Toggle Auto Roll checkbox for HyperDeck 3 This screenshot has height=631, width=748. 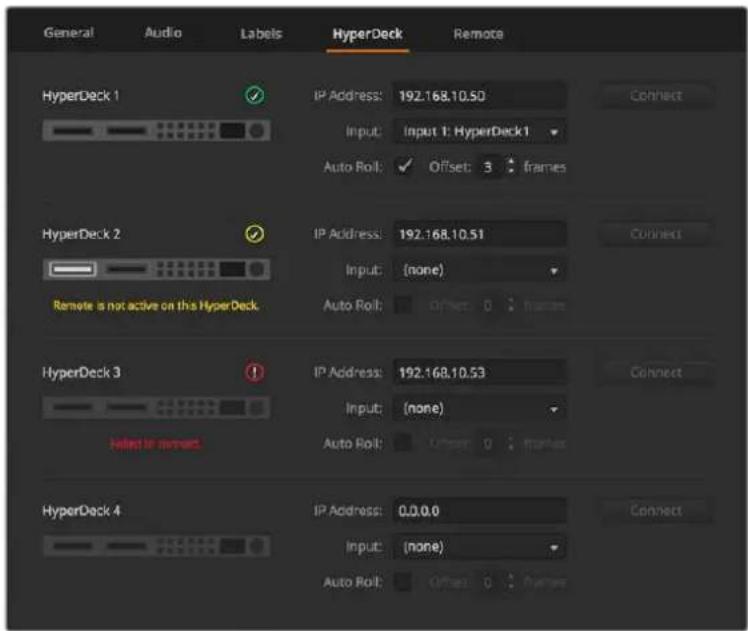click(x=403, y=443)
